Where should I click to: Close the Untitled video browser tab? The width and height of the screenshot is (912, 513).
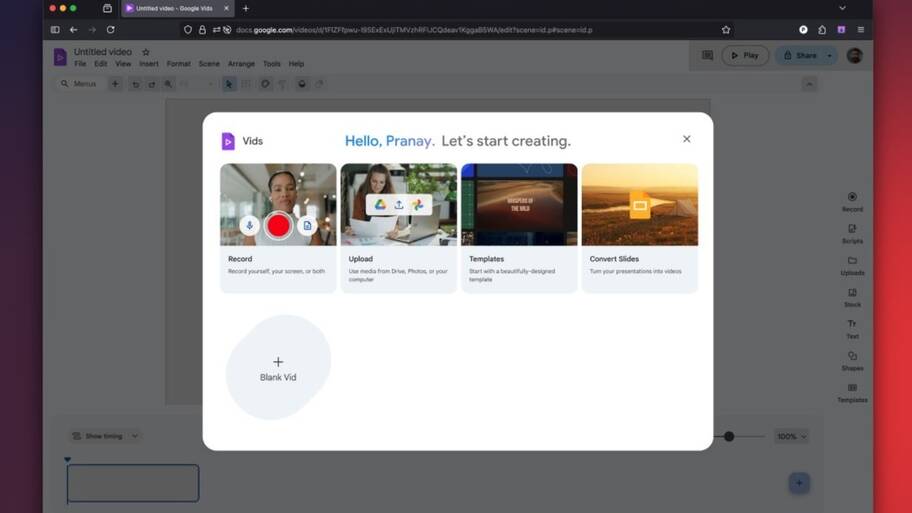226,8
